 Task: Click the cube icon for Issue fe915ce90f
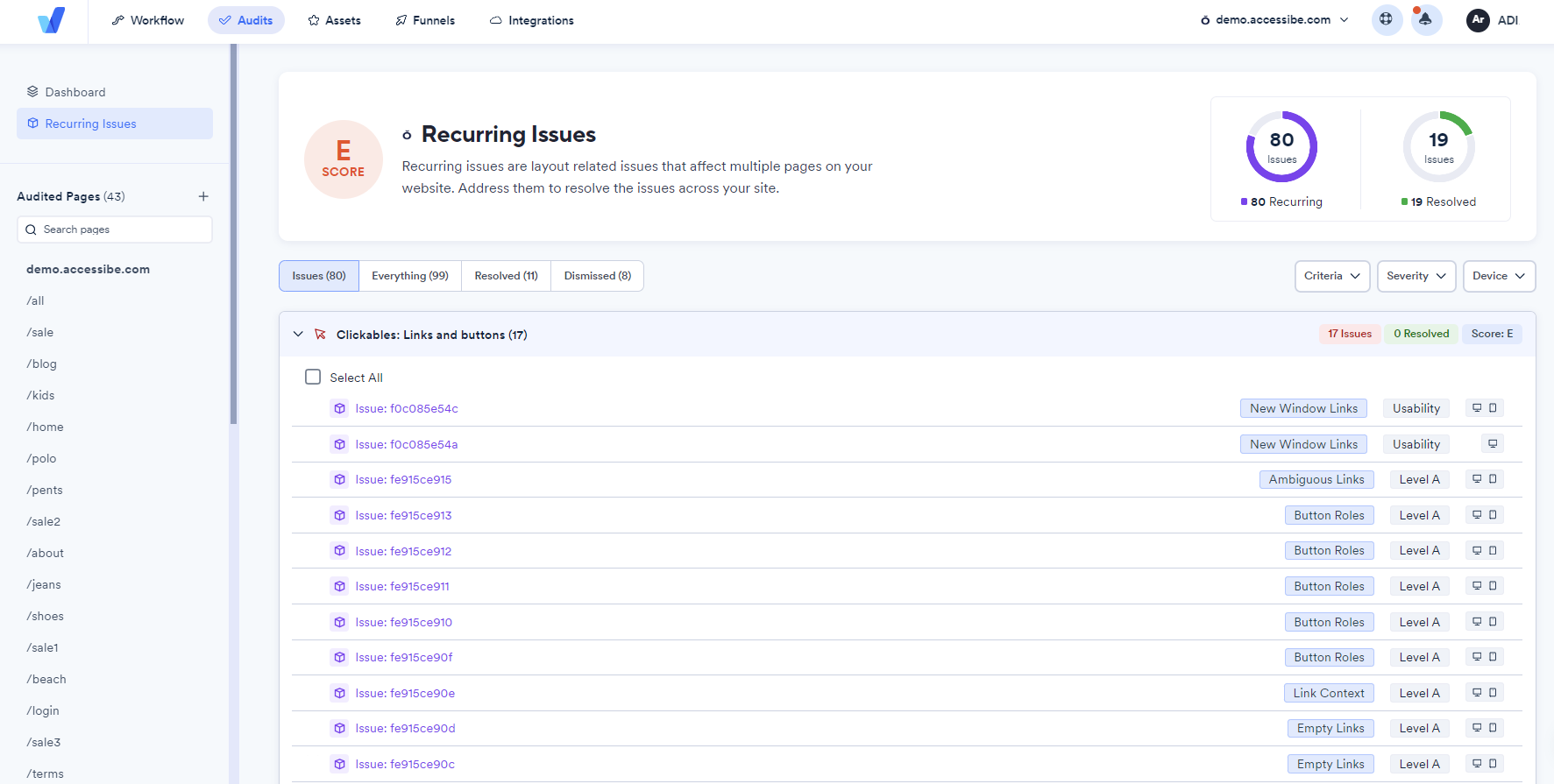[x=339, y=657]
